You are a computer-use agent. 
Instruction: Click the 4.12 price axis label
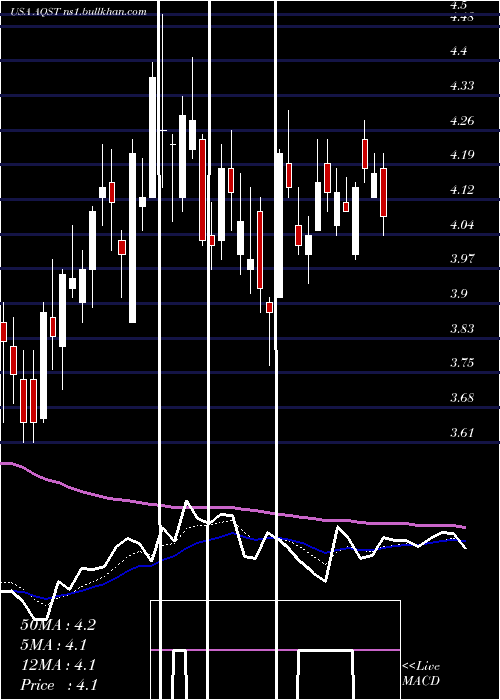click(x=462, y=190)
